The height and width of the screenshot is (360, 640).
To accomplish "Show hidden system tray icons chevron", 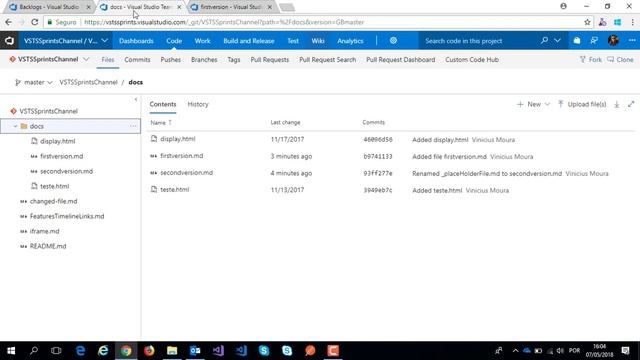I will point(515,351).
